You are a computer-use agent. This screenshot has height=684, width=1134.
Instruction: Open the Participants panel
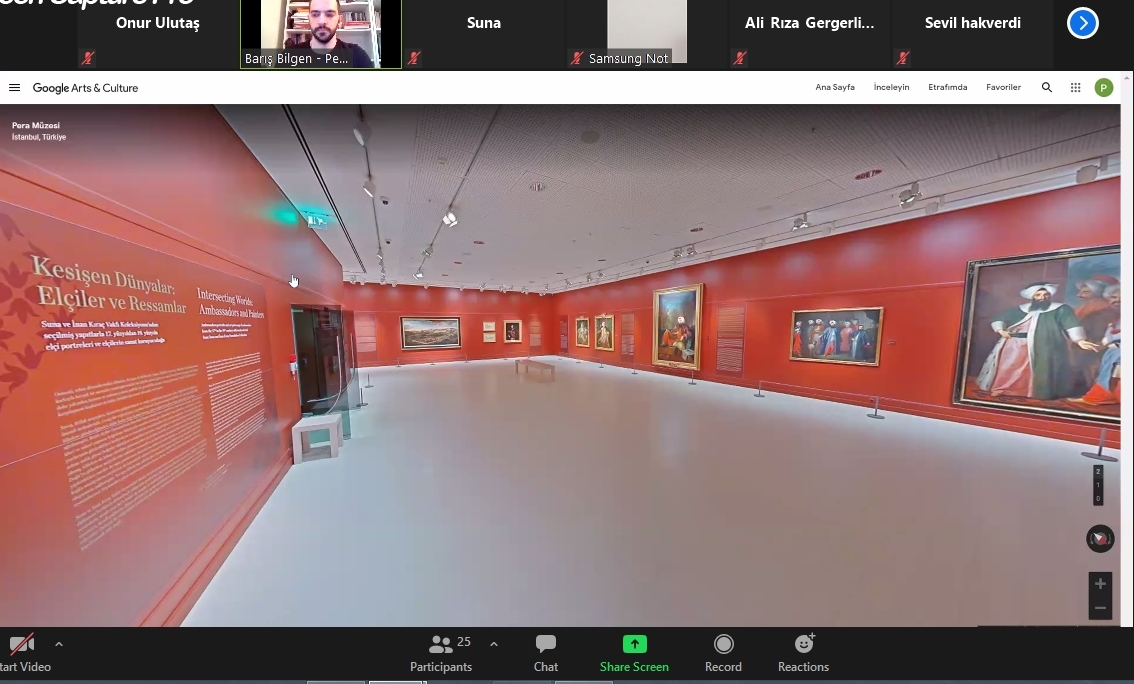(x=440, y=653)
